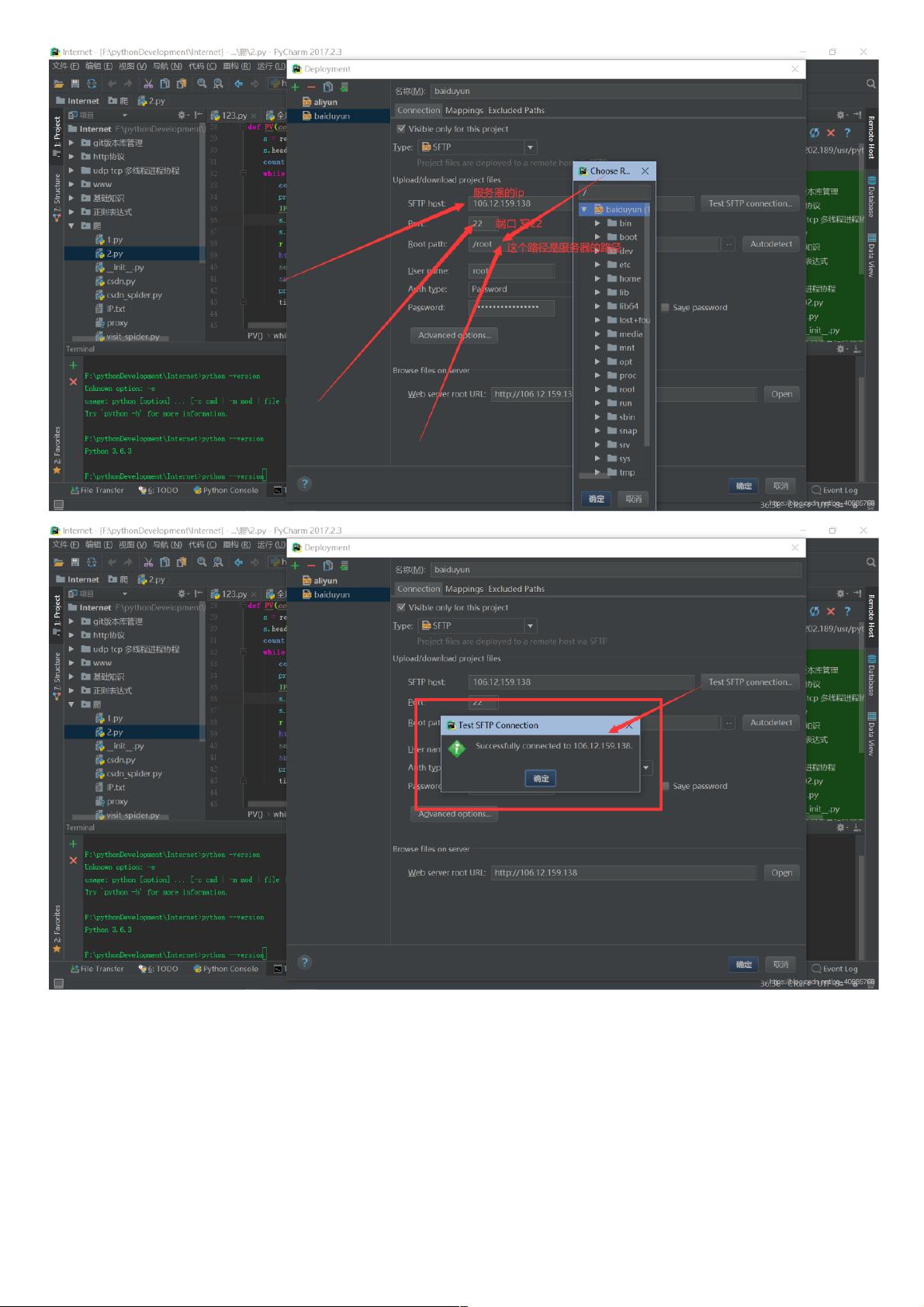Lower screenshot: click Remote Host blue question icon
The width and height of the screenshot is (924, 1307).
coord(847,611)
